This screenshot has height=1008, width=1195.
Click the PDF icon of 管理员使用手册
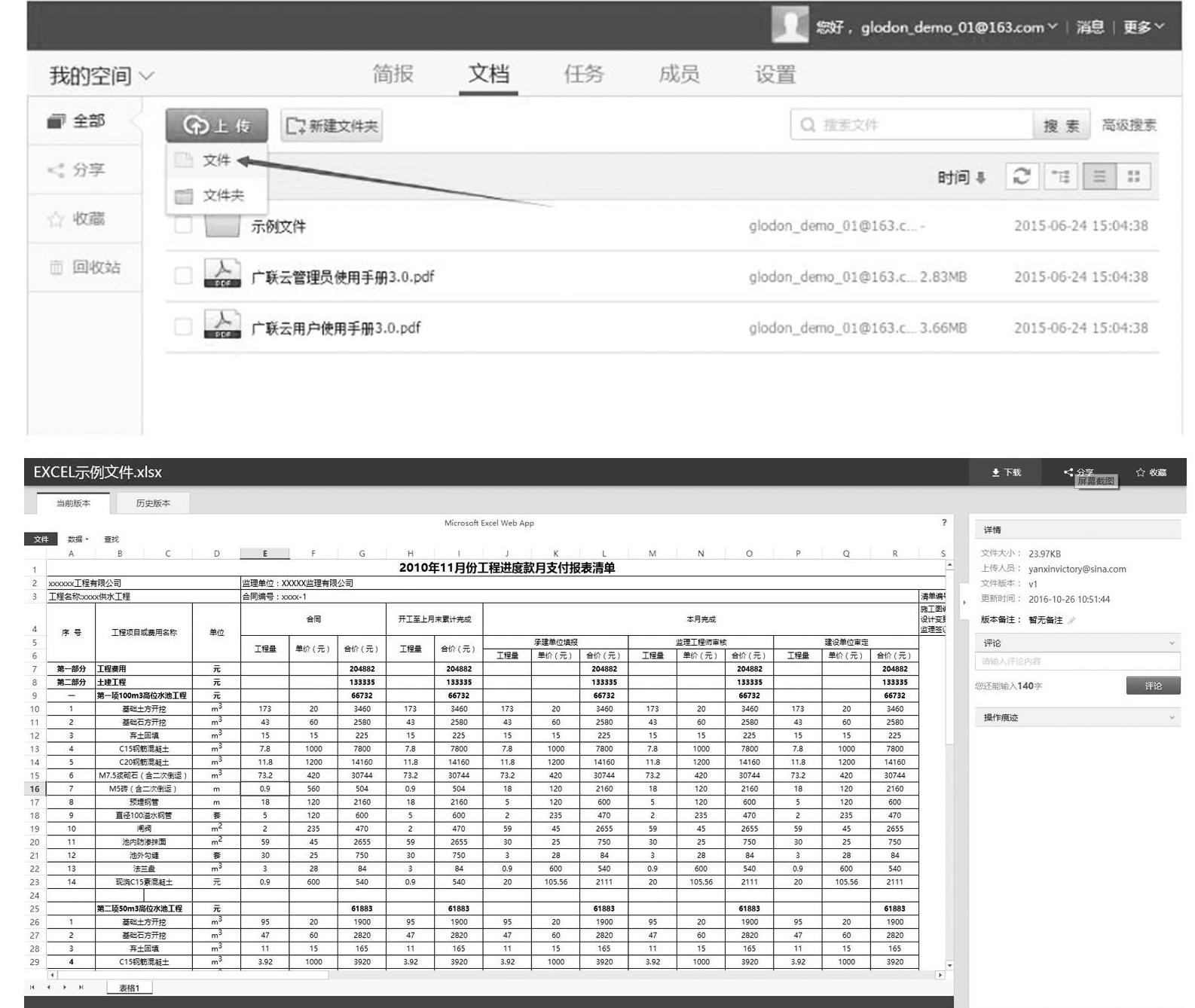(222, 273)
